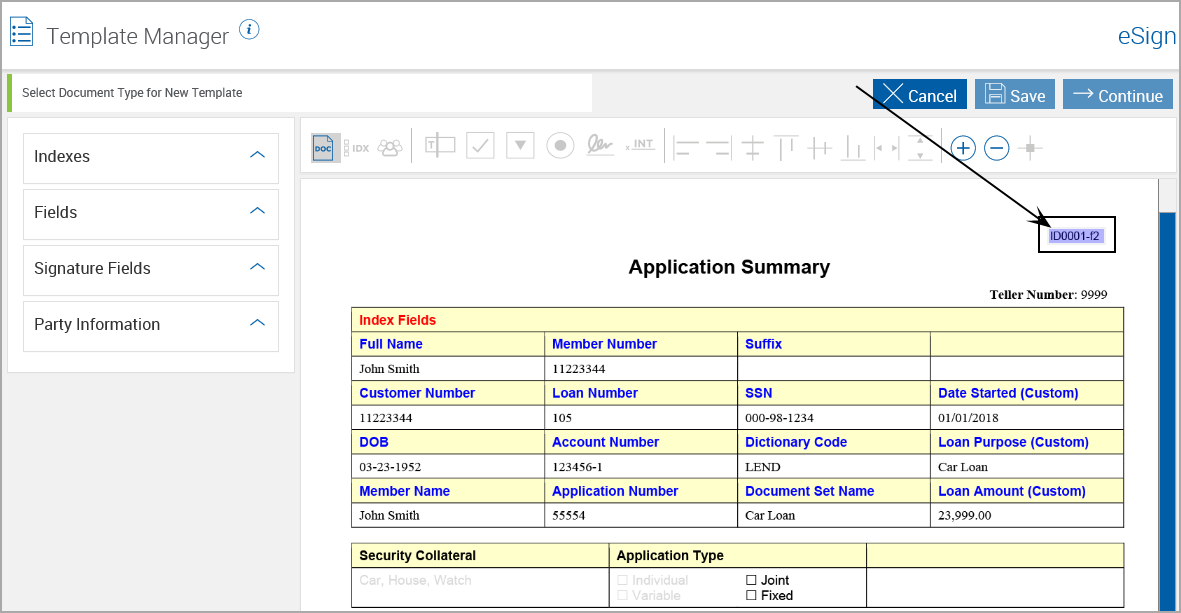1181x613 pixels.
Task: Click the Member Number column label
Action: (604, 344)
